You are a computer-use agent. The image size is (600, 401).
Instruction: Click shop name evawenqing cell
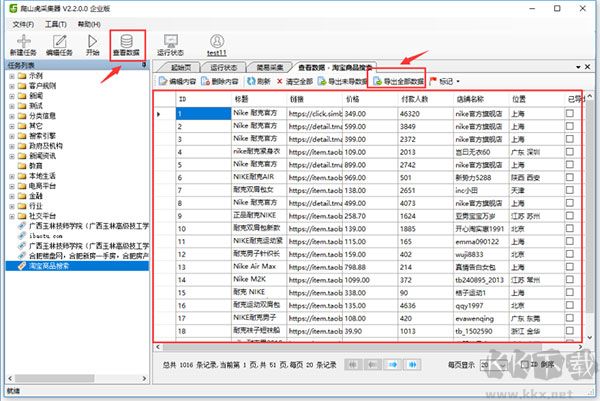[481, 318]
